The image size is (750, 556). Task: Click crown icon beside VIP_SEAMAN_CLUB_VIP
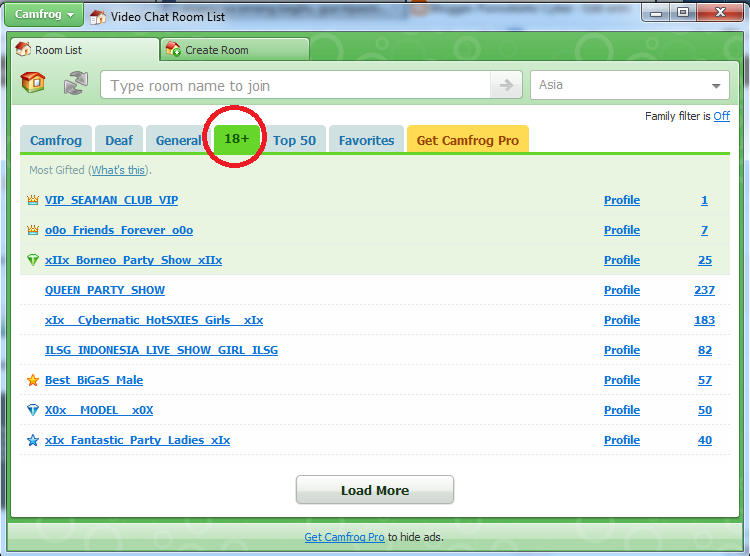[33, 200]
